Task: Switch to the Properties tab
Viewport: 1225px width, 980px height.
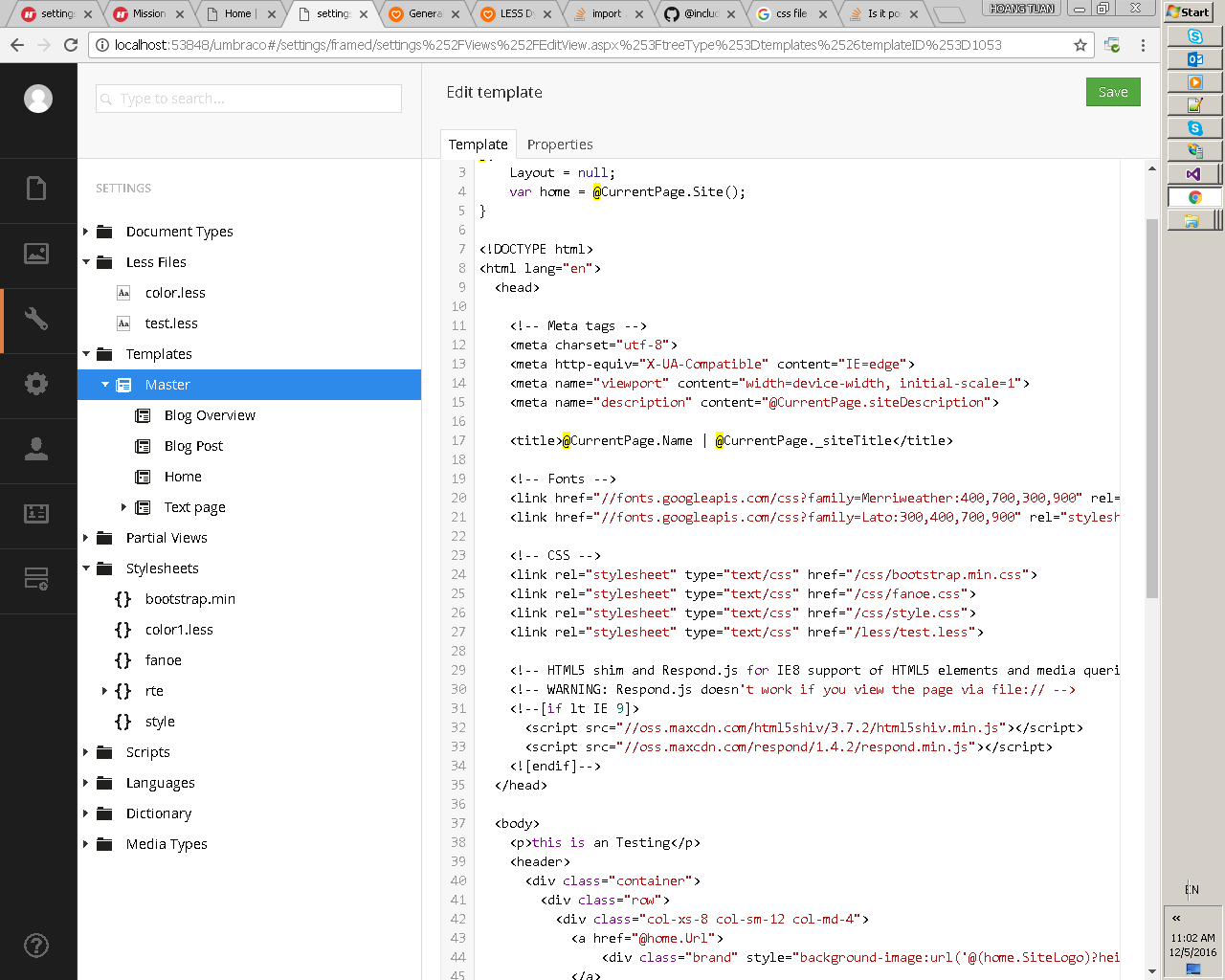Action: pos(560,145)
